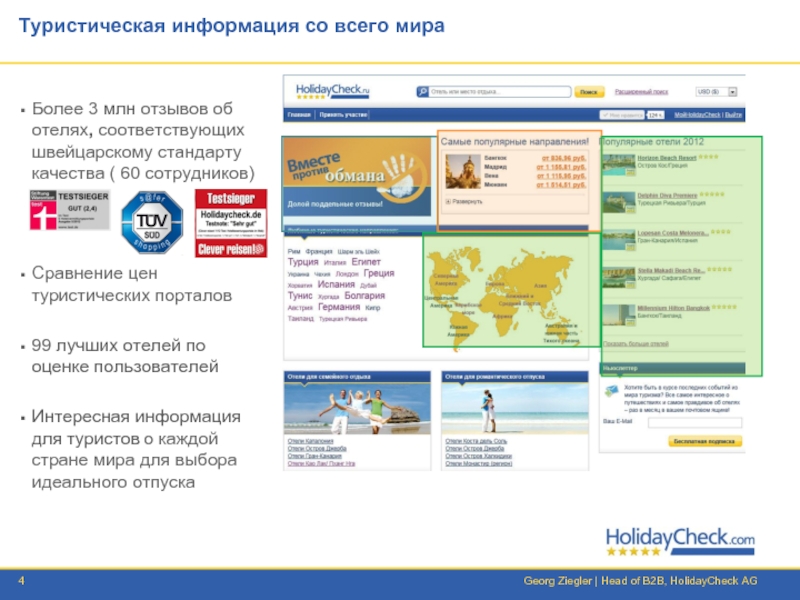Select Болгария in the destination tag cloud

(x=365, y=295)
